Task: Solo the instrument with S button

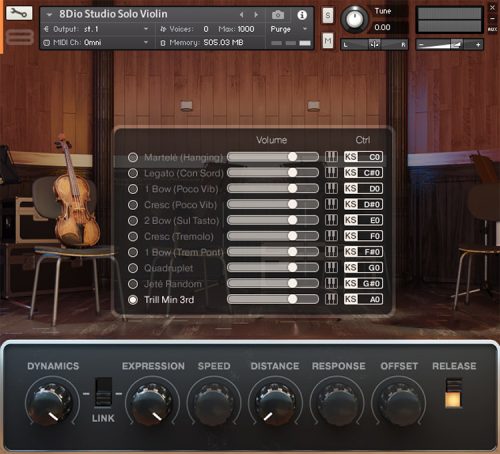Action: click(x=328, y=15)
